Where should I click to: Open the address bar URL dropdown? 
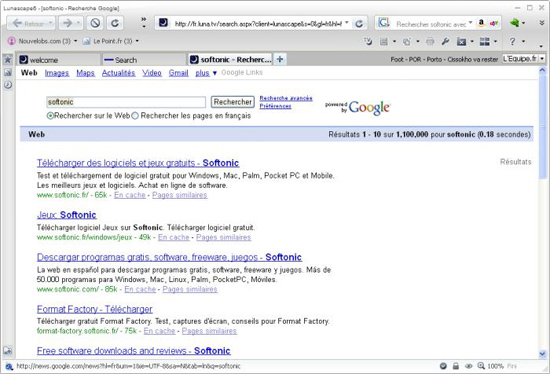(347, 23)
